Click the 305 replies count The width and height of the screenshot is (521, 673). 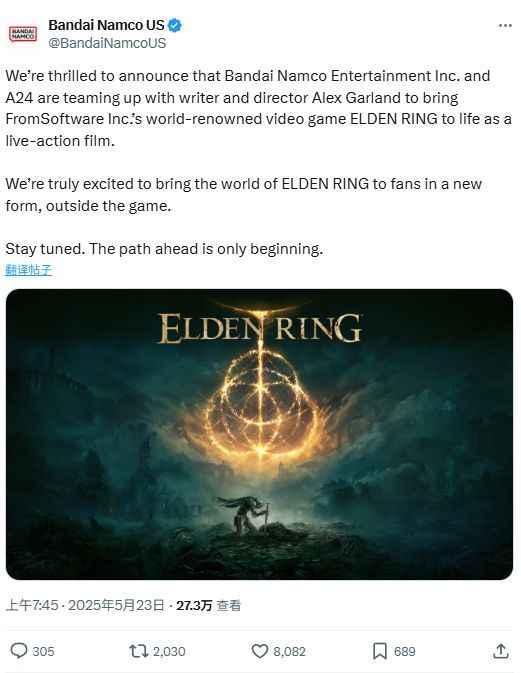point(43,652)
